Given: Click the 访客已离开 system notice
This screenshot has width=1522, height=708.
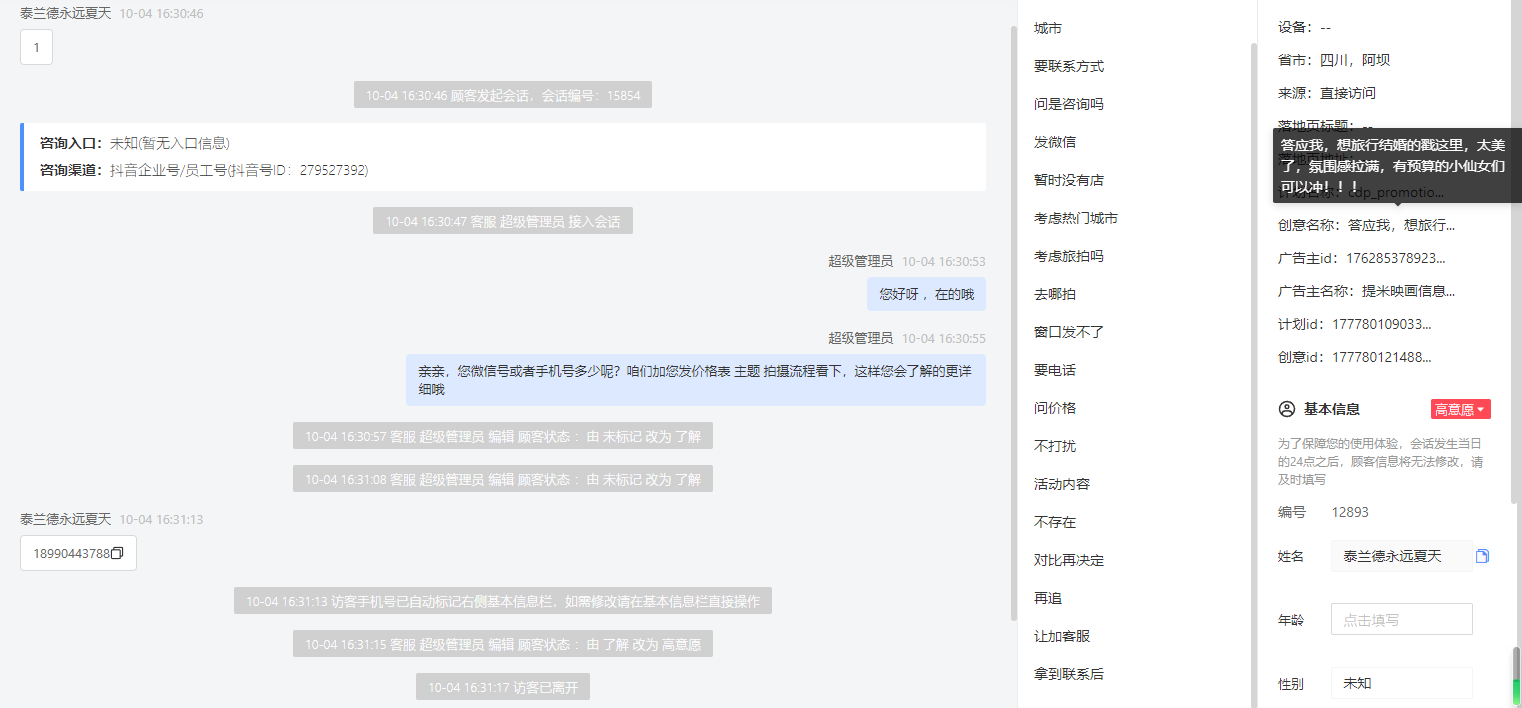Looking at the screenshot, I should 503,687.
